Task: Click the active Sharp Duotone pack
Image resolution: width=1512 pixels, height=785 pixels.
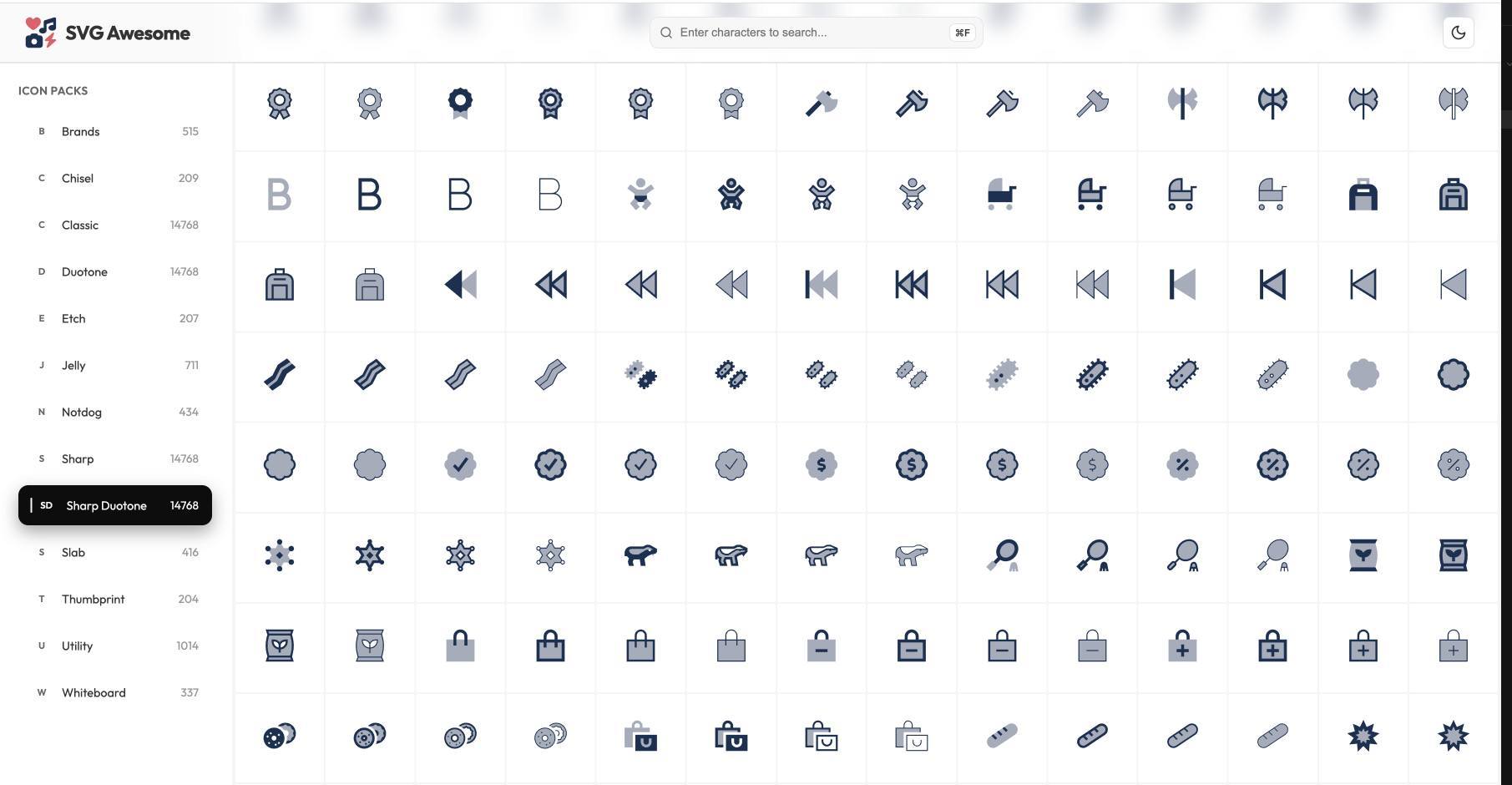Action: click(x=115, y=505)
